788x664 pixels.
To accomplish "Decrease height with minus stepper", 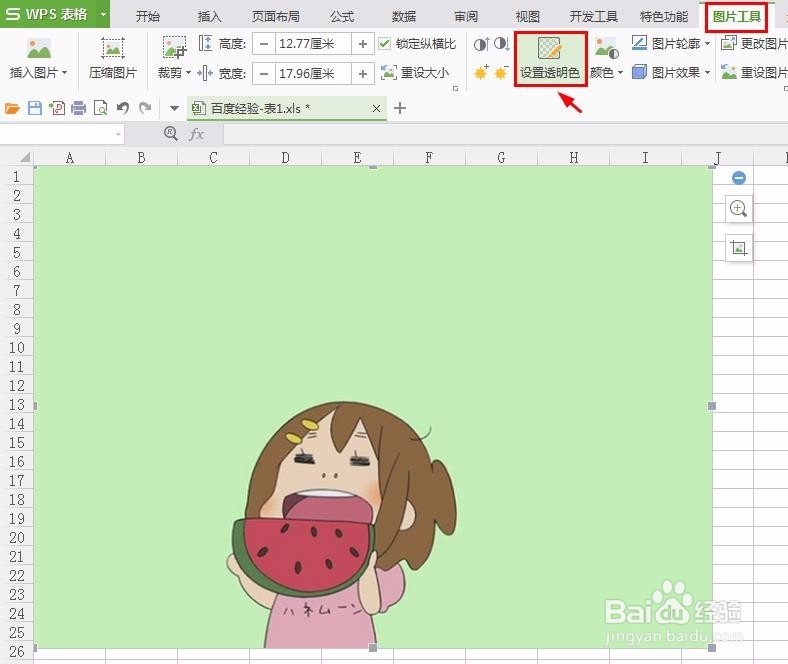I will [264, 44].
